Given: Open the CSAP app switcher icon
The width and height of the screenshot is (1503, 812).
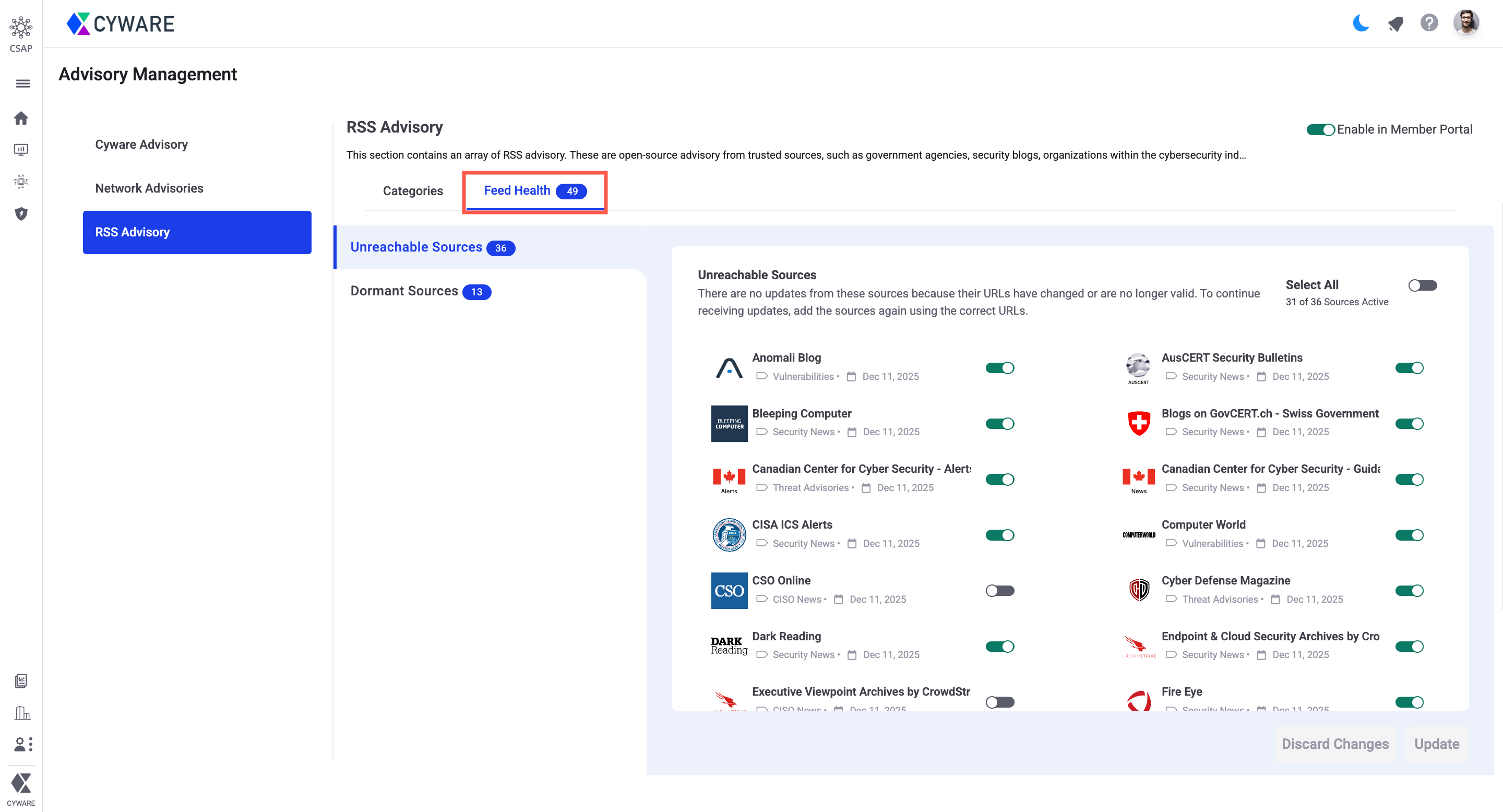Looking at the screenshot, I should [21, 27].
